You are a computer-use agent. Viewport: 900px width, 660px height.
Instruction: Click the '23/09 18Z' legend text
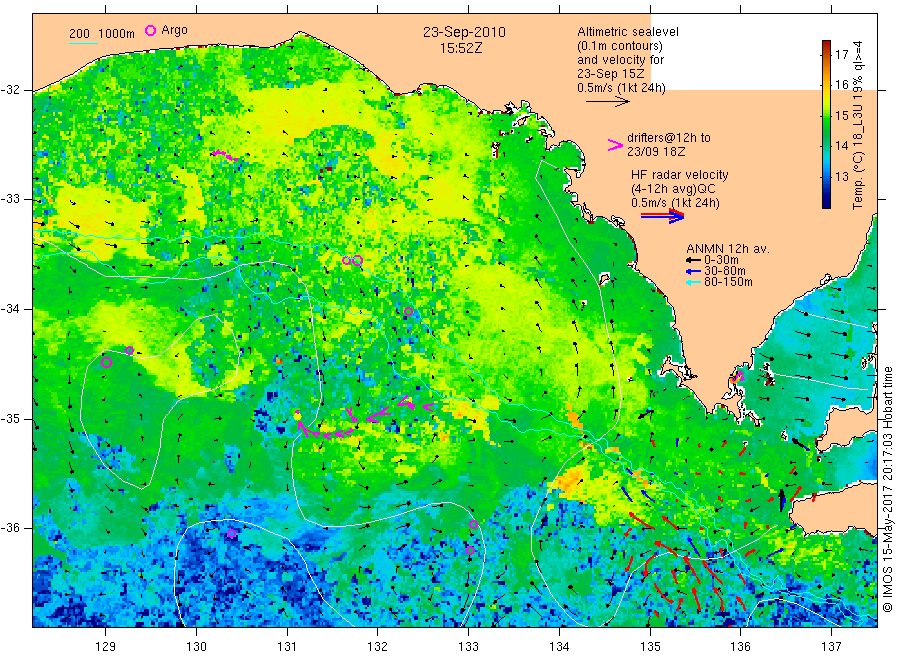pyautogui.click(x=656, y=152)
